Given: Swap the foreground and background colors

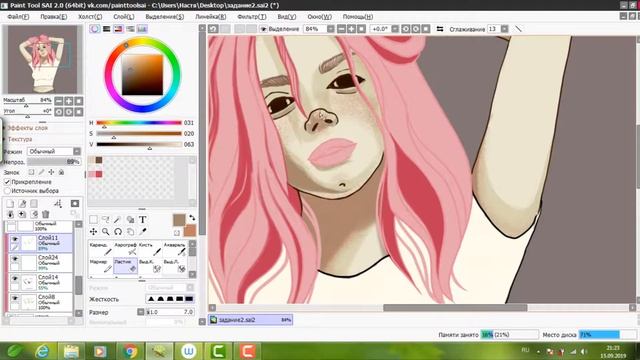Looking at the screenshot, I should click(191, 218).
